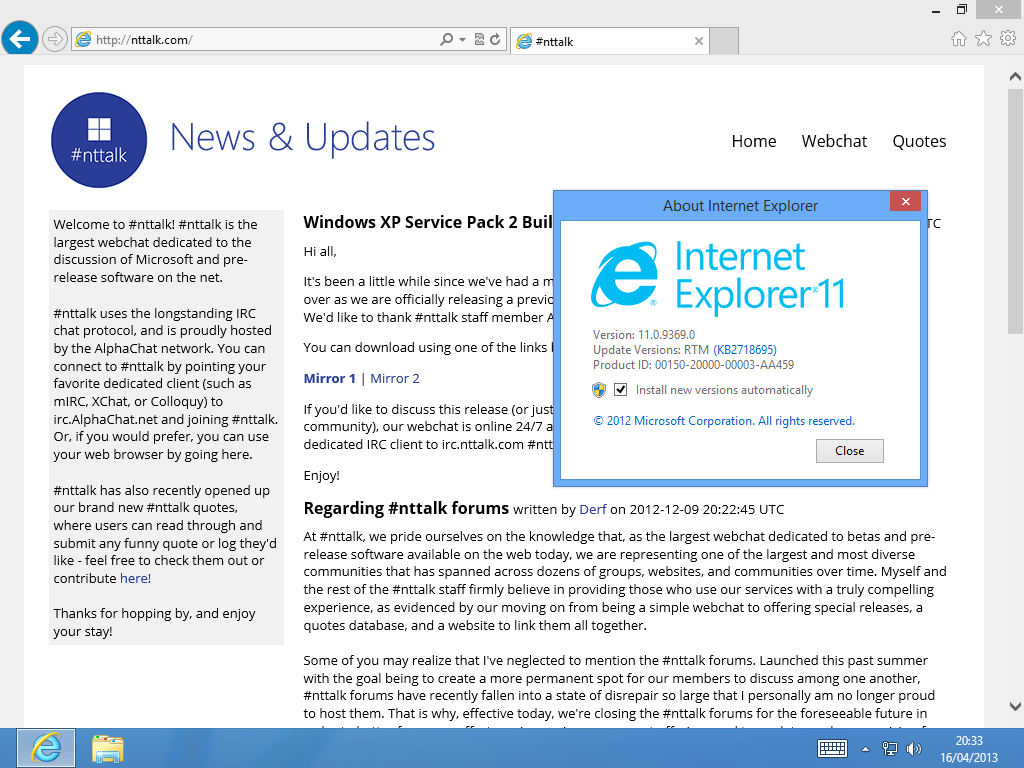Click the search magnifier in address bar
1024x768 pixels.
[x=447, y=40]
